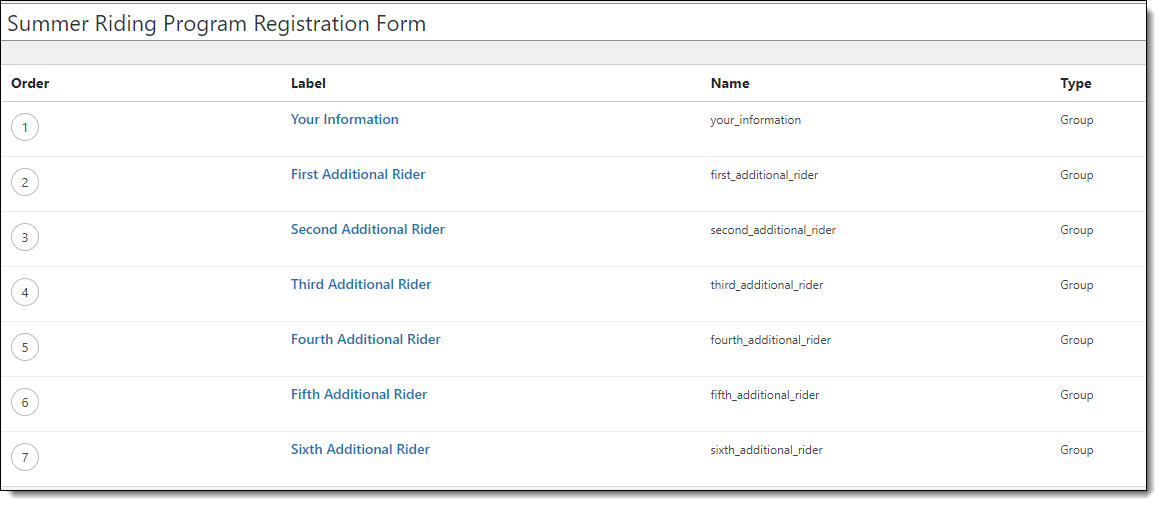Open the Fourth Additional Rider group
Viewport: 1162px width, 506px height.
(365, 339)
